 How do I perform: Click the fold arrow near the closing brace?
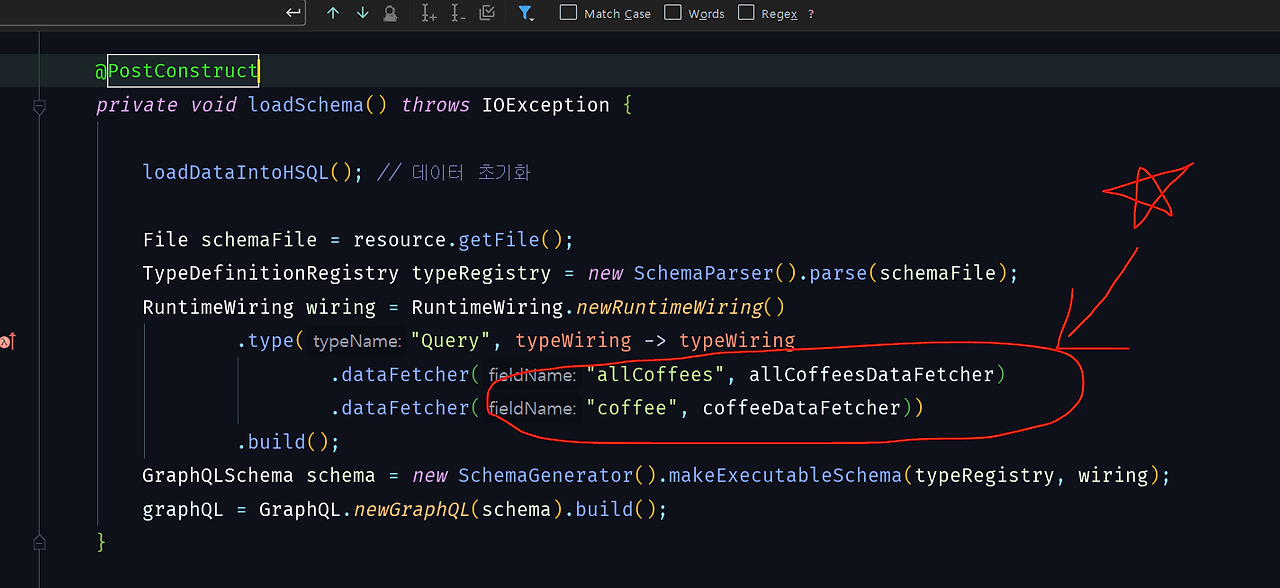39,541
